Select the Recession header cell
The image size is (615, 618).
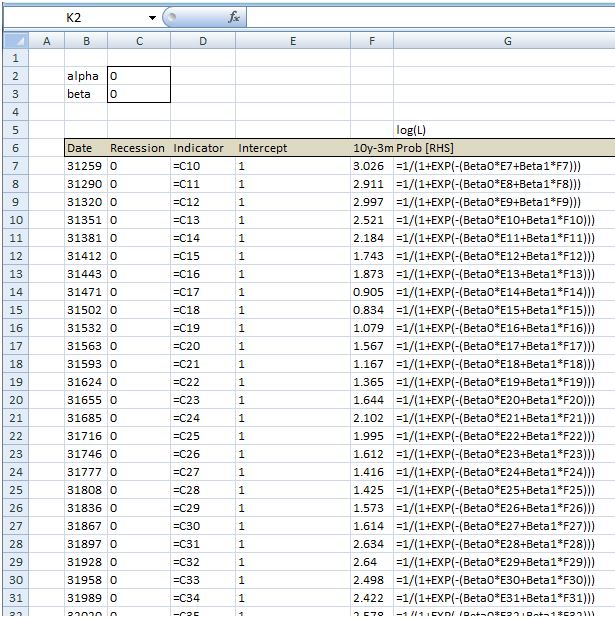pos(138,148)
